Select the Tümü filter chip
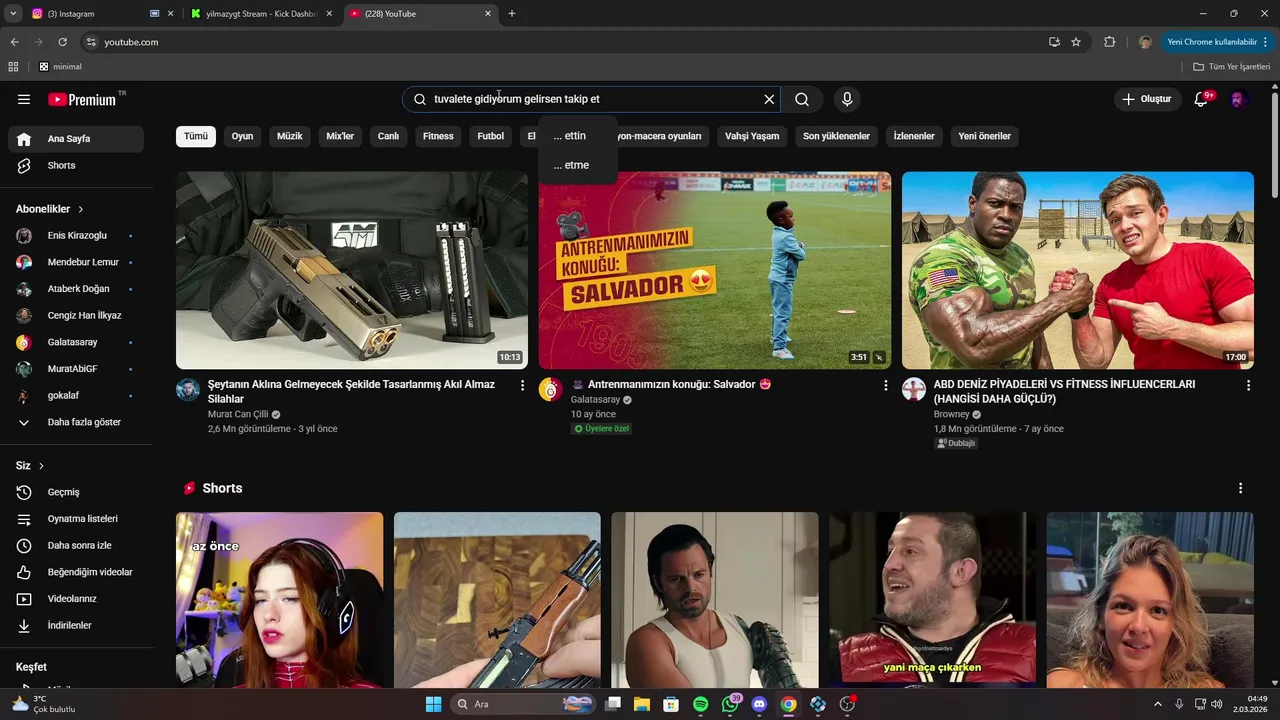1280x720 pixels. point(196,136)
